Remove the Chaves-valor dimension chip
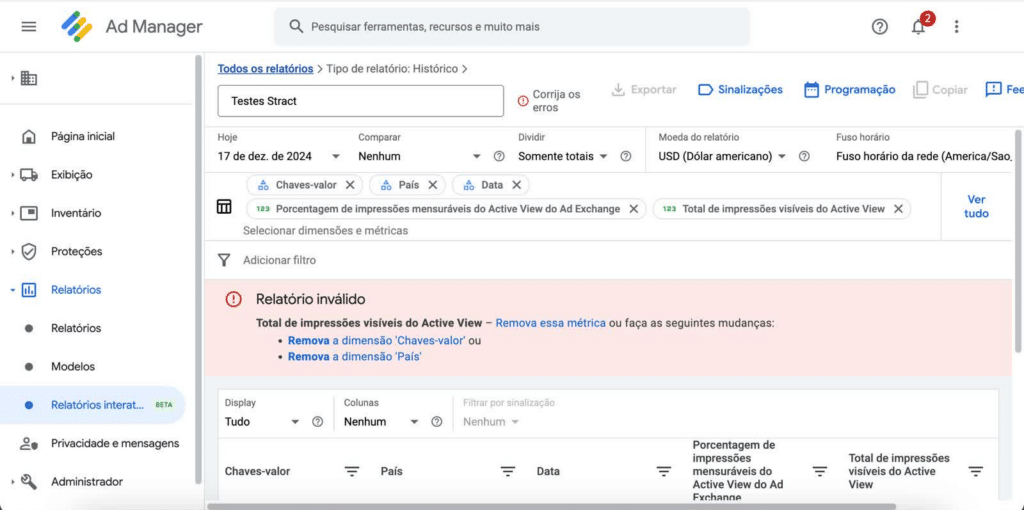 pos(350,185)
